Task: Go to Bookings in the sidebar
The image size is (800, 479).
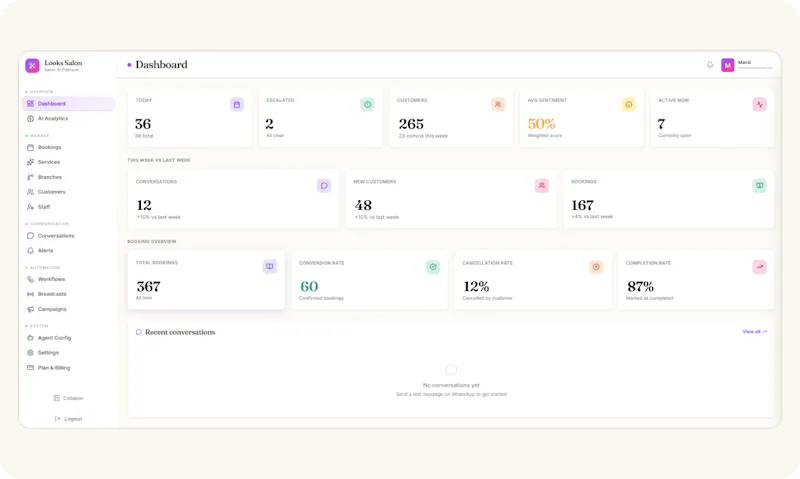Action: coord(68,147)
